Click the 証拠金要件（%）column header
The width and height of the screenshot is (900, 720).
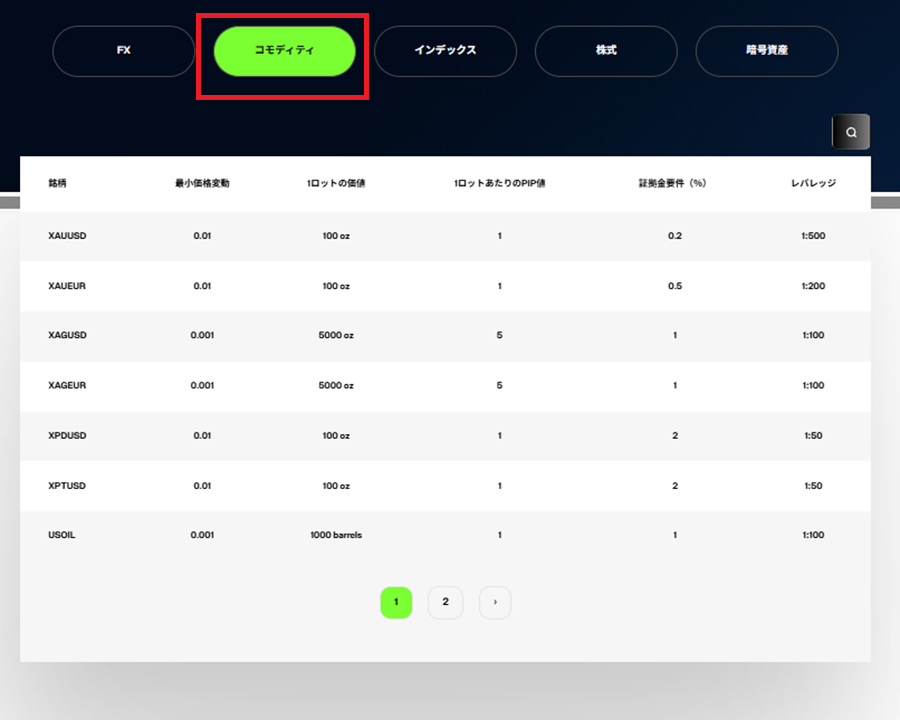coord(673,183)
